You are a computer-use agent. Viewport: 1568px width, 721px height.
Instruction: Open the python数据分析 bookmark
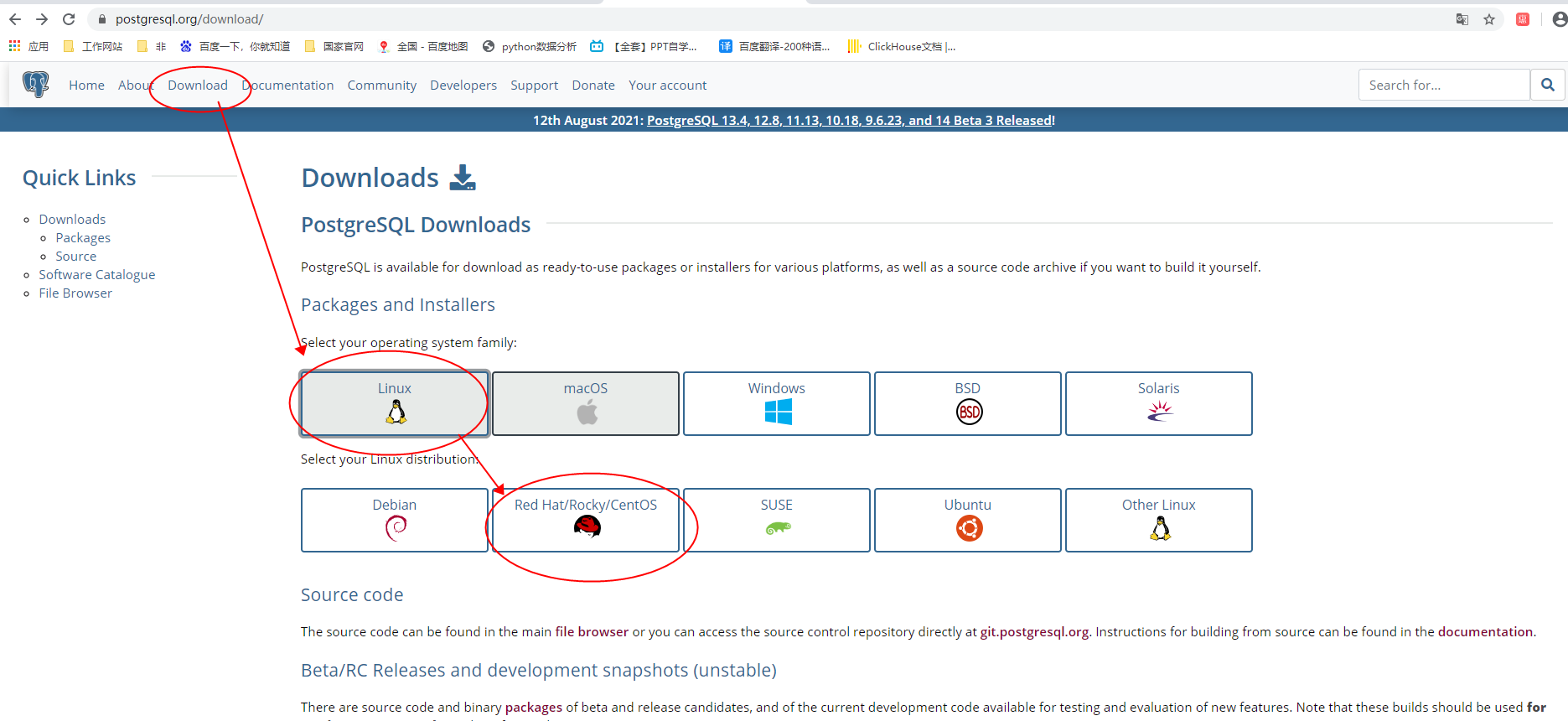click(530, 46)
